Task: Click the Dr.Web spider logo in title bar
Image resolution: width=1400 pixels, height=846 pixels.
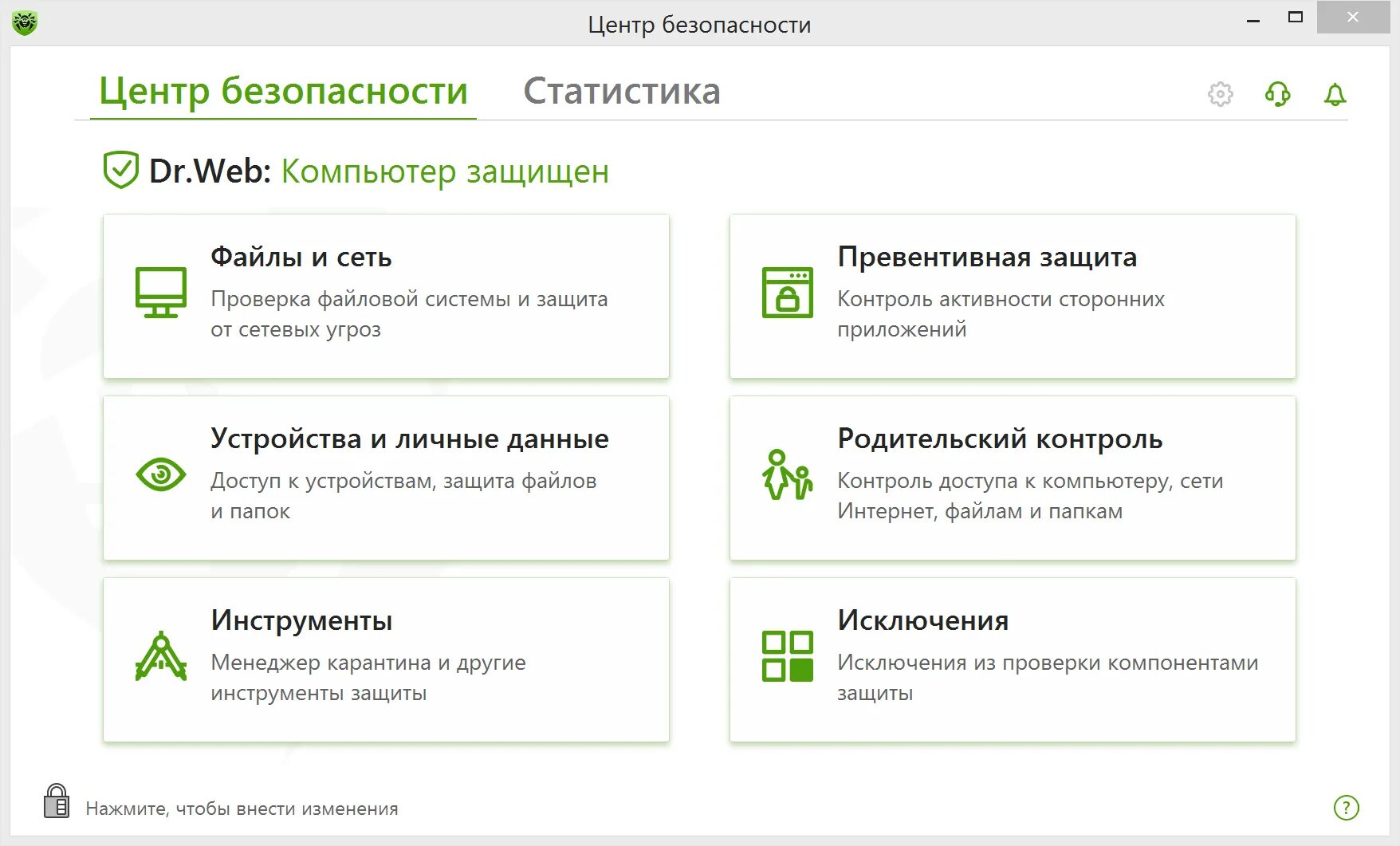Action: pyautogui.click(x=25, y=22)
